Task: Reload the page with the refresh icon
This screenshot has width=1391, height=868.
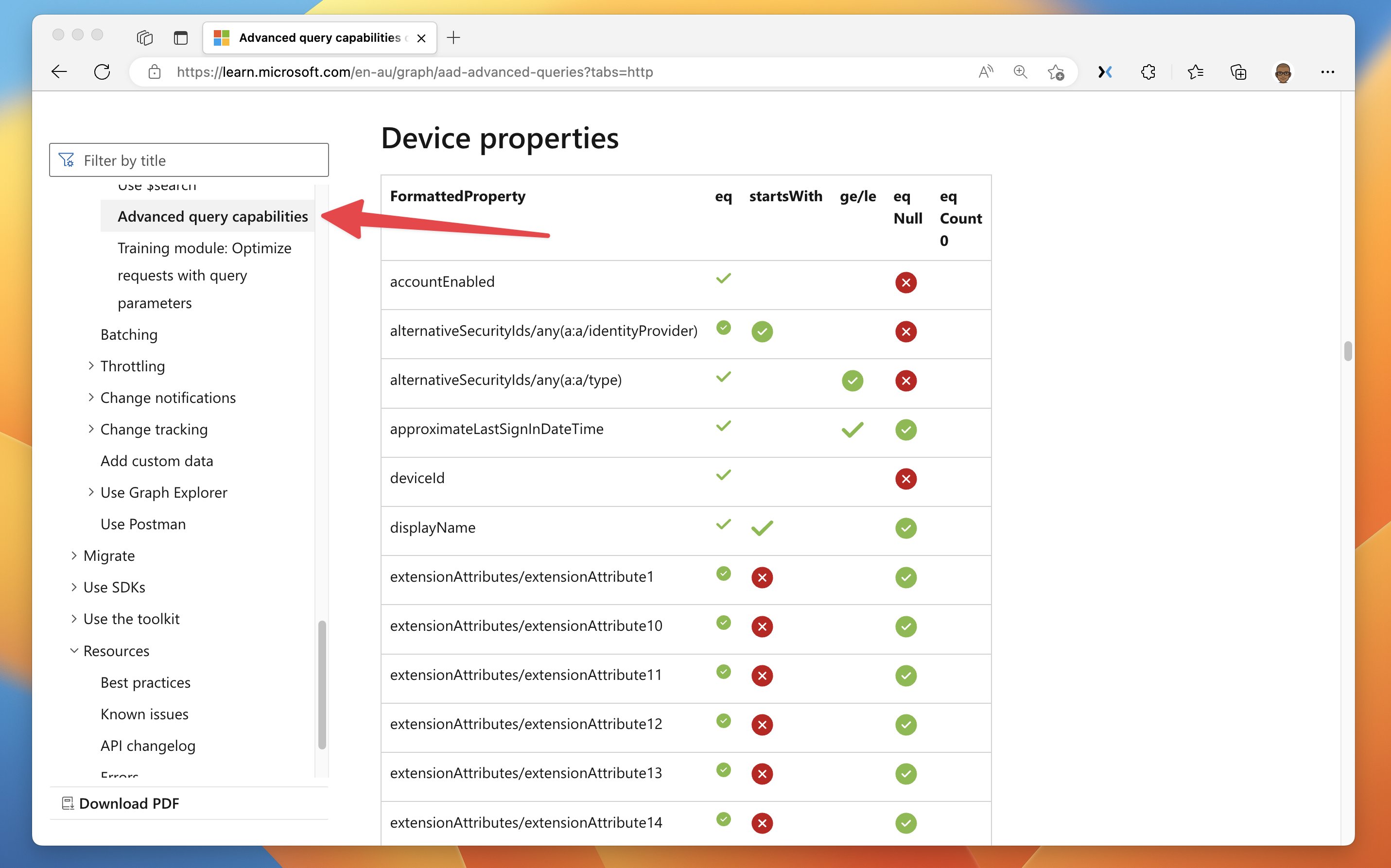Action: coord(102,72)
